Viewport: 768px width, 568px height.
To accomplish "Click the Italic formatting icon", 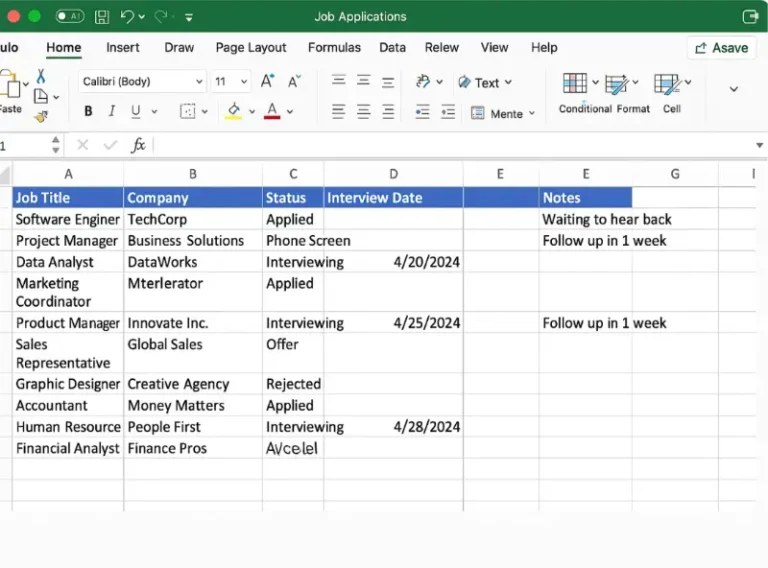I will [x=111, y=112].
